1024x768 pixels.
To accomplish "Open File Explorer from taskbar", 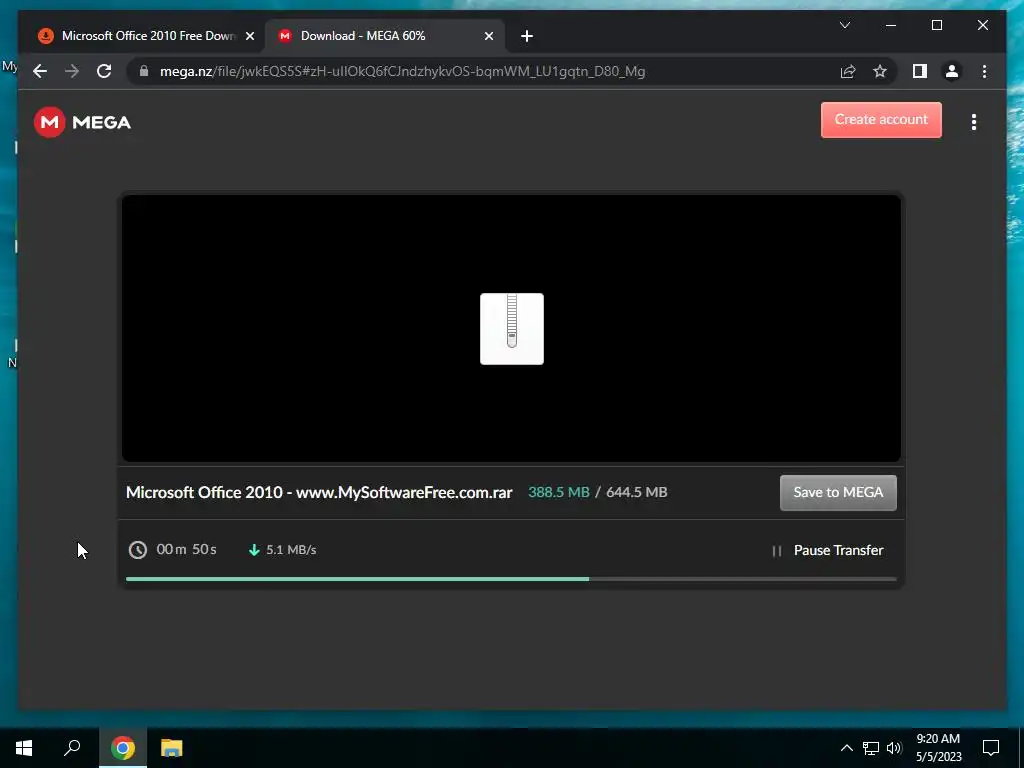I will point(171,748).
